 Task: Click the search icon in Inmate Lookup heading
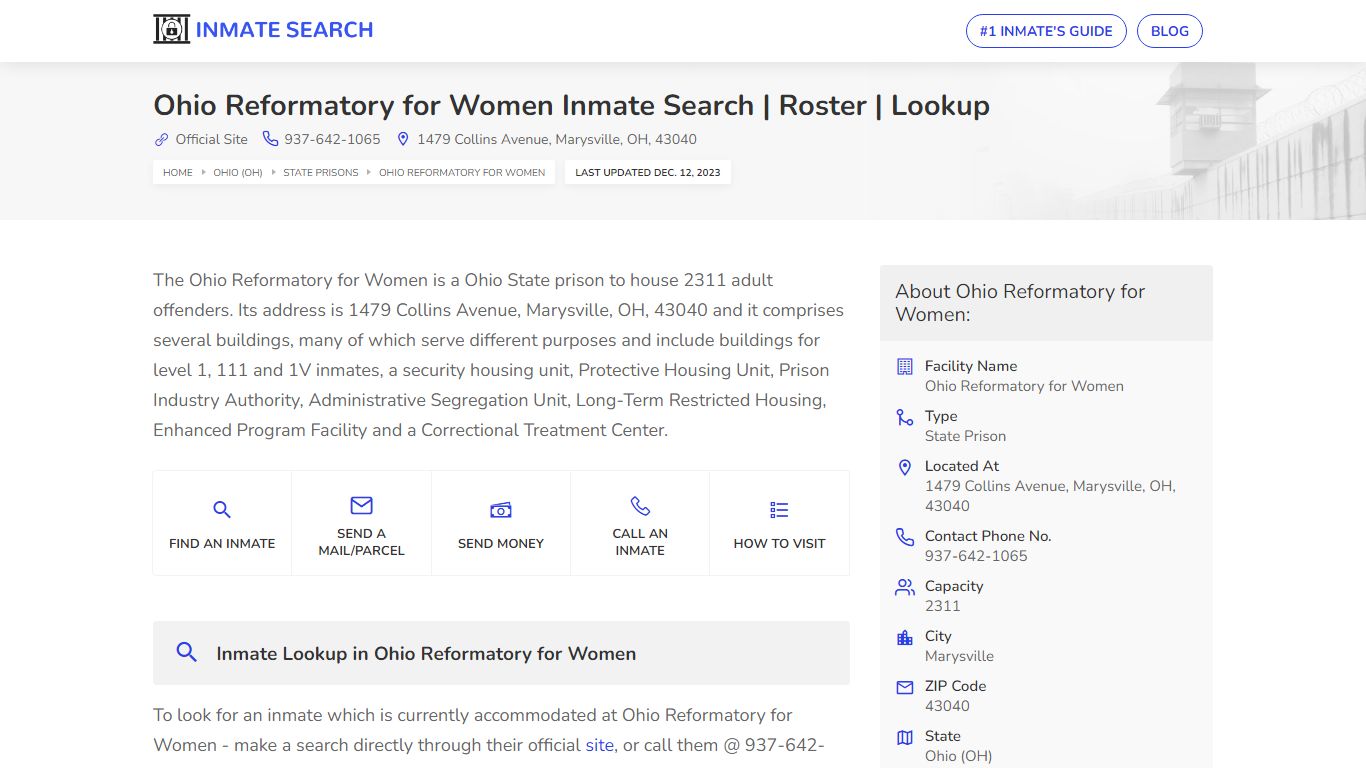point(186,652)
